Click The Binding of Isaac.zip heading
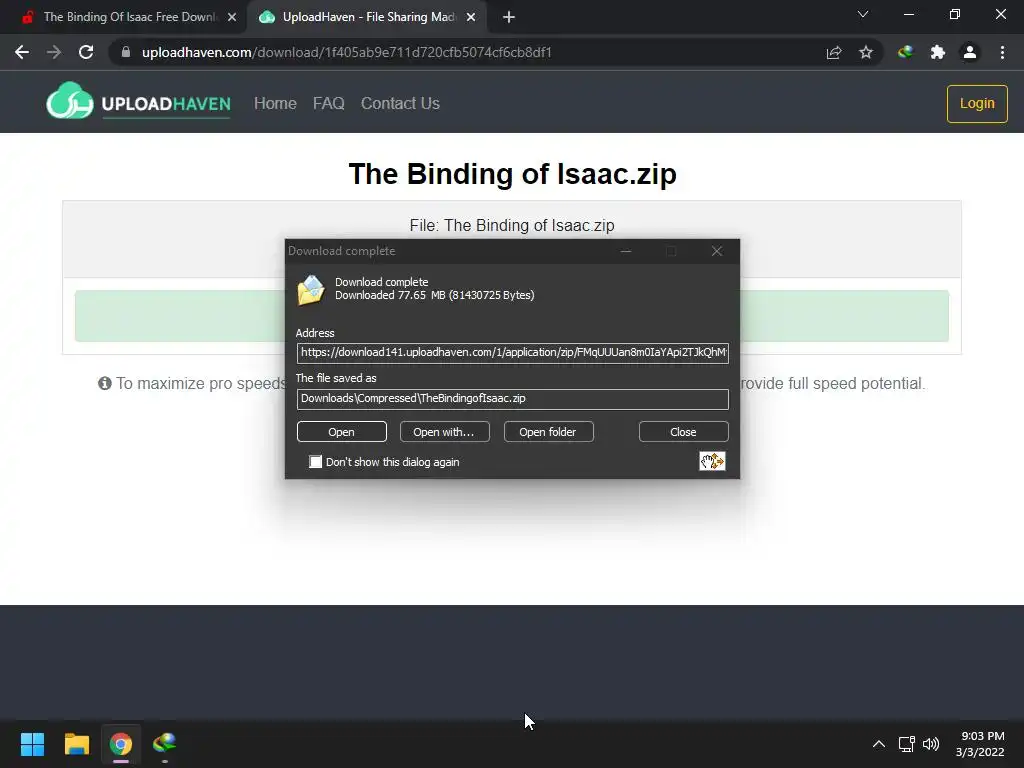This screenshot has width=1024, height=768. coord(513,174)
